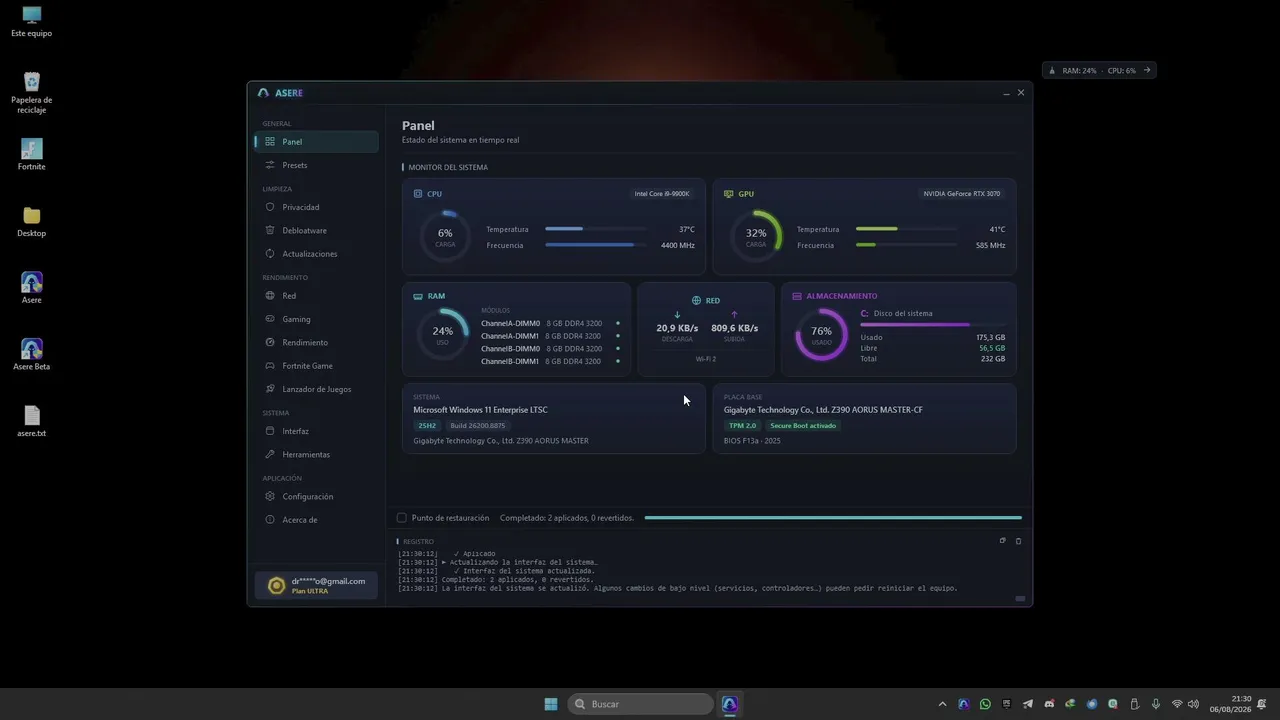Select the asere.txt file on the desktop
Image resolution: width=1280 pixels, height=720 pixels.
(32, 421)
